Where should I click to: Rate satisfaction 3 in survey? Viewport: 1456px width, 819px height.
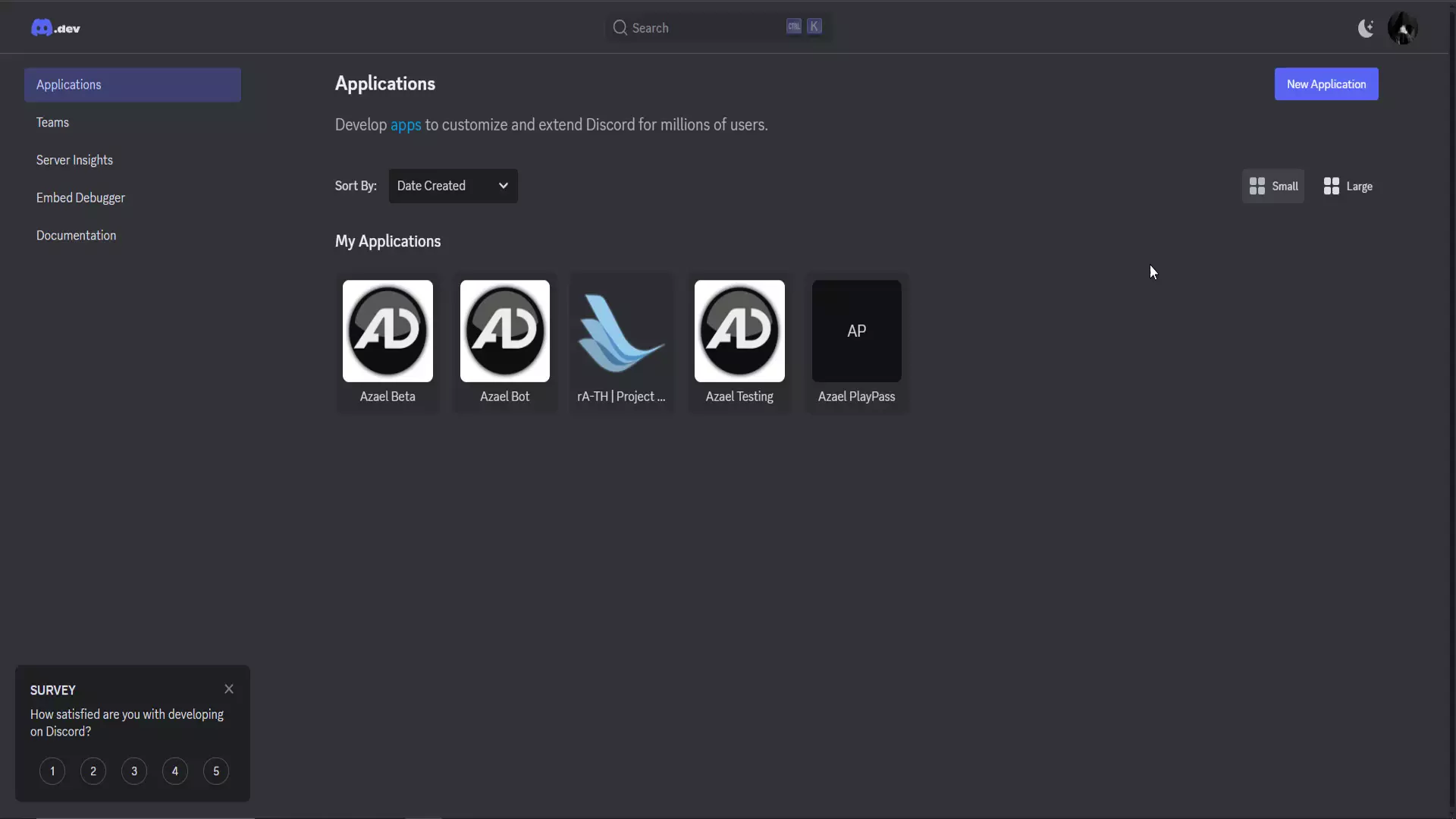click(x=134, y=771)
